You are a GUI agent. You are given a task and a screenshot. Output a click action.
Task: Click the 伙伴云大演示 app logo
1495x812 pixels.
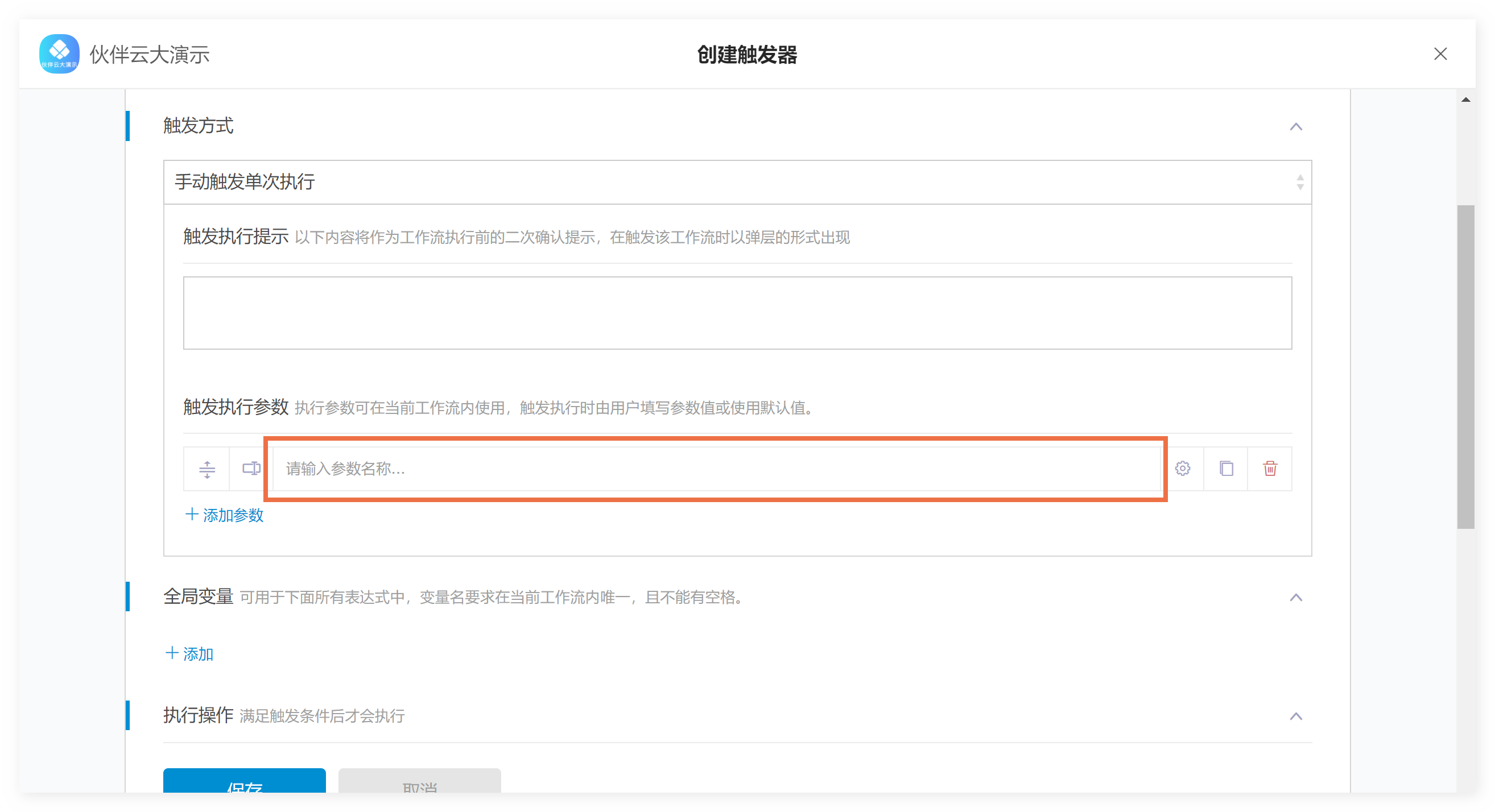click(x=59, y=54)
